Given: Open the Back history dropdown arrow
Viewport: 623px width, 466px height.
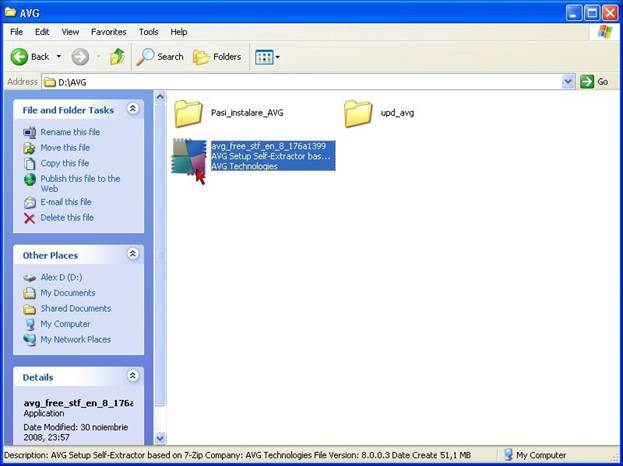Looking at the screenshot, I should (x=59, y=57).
